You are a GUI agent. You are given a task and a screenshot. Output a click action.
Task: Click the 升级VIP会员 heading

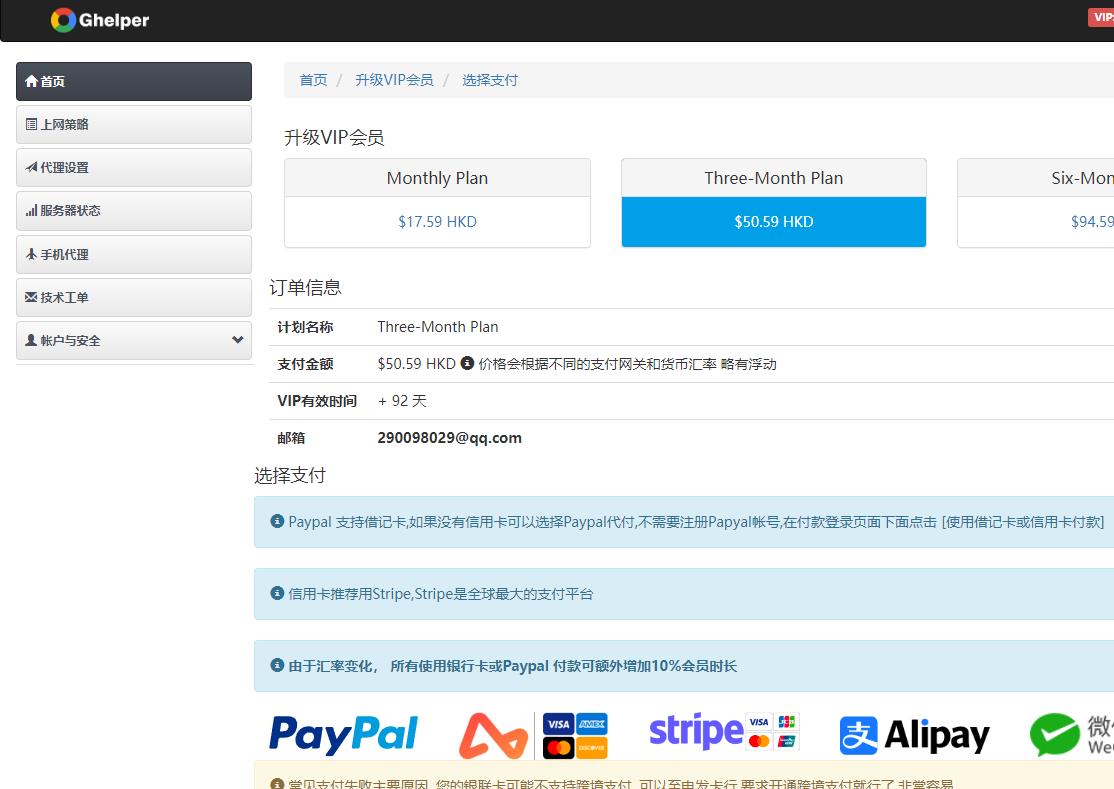pos(334,137)
